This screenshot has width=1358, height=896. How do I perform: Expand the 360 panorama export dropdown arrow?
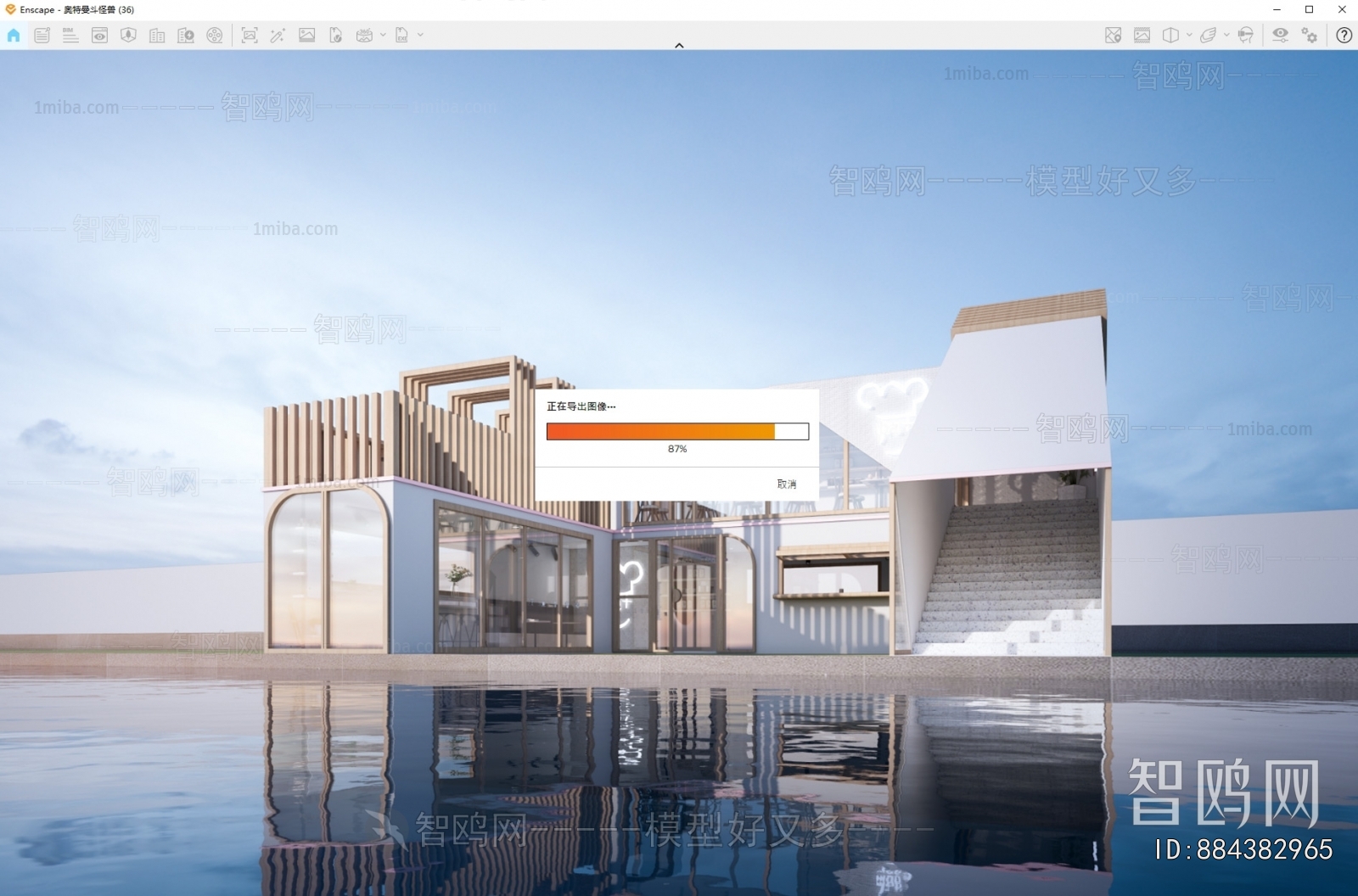coord(383,35)
